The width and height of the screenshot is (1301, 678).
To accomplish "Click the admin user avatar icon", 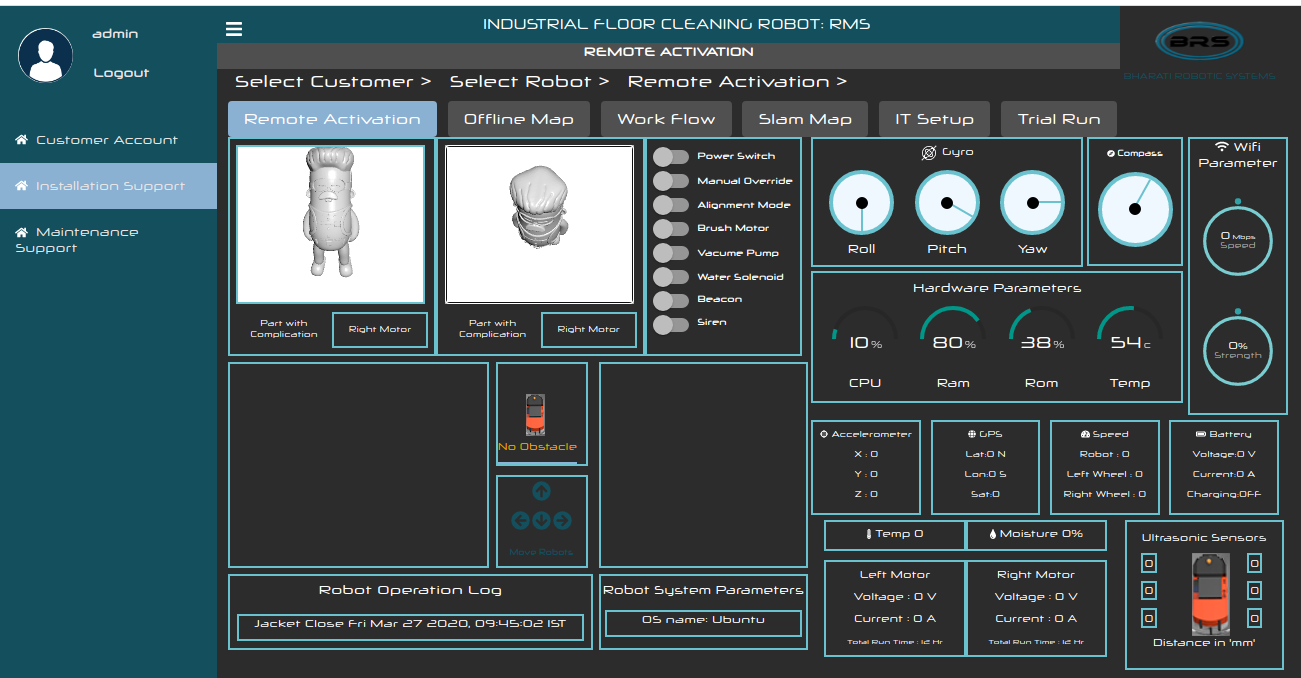I will point(45,55).
